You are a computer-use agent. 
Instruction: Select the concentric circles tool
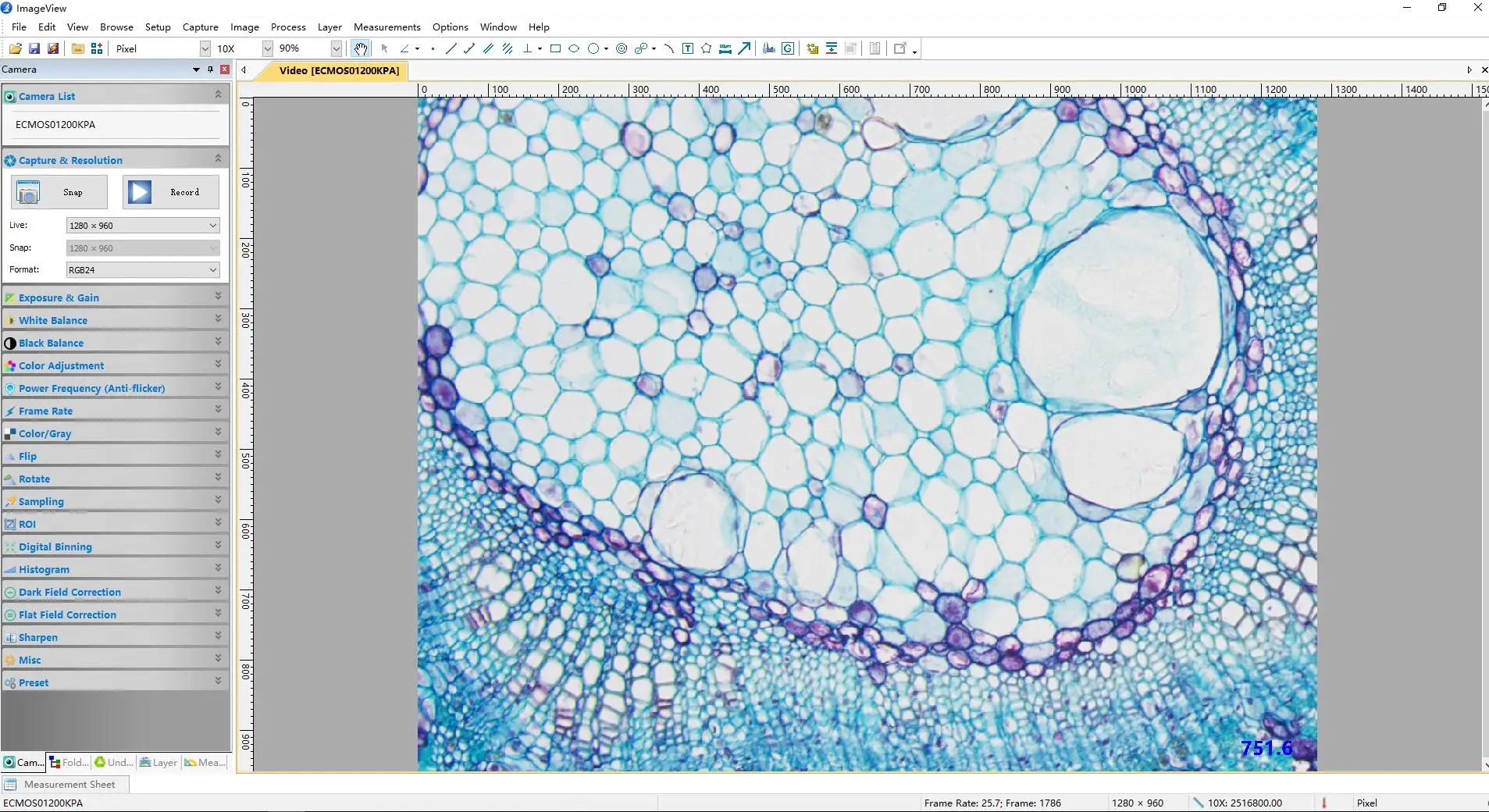pyautogui.click(x=622, y=48)
